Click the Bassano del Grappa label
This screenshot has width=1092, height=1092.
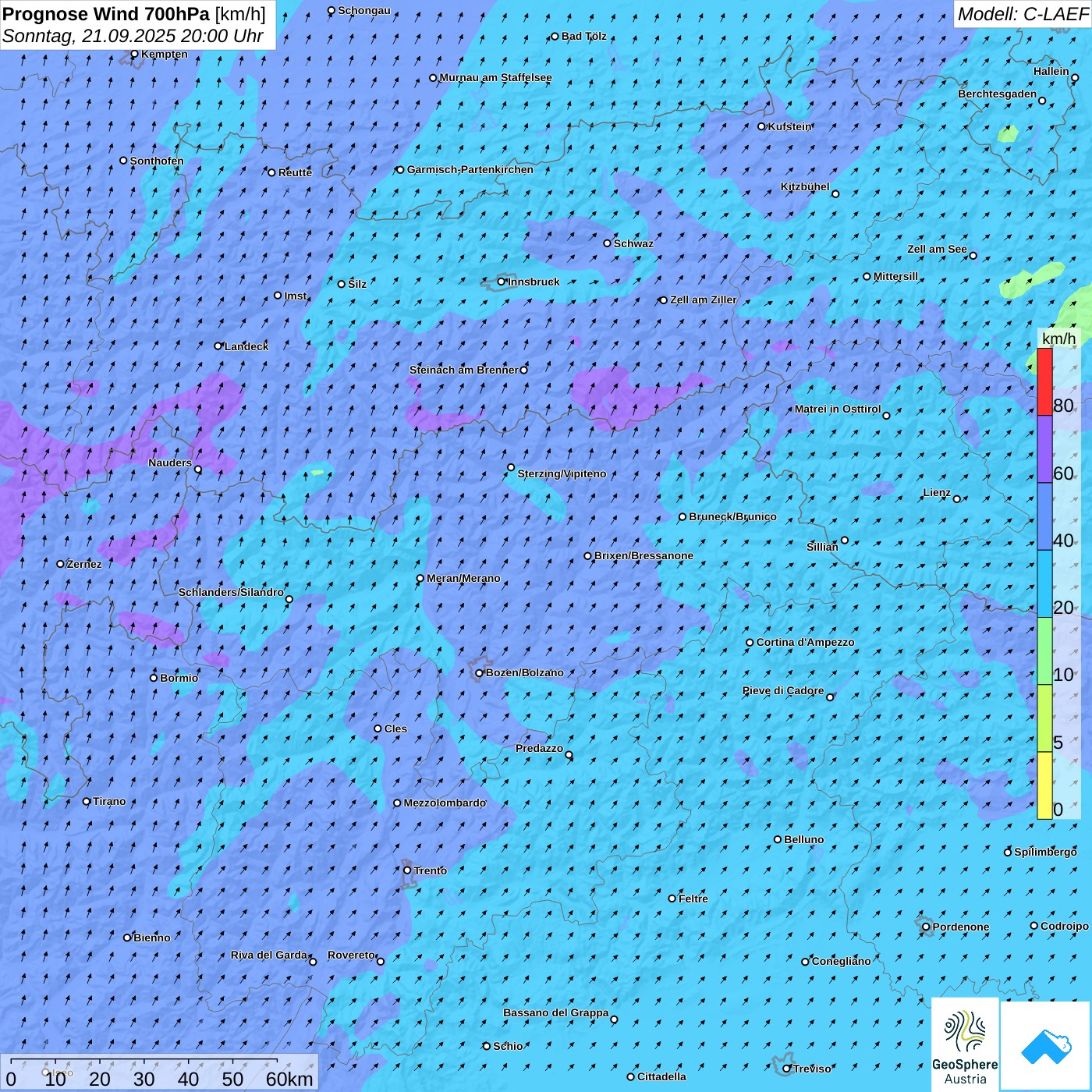pyautogui.click(x=556, y=1013)
